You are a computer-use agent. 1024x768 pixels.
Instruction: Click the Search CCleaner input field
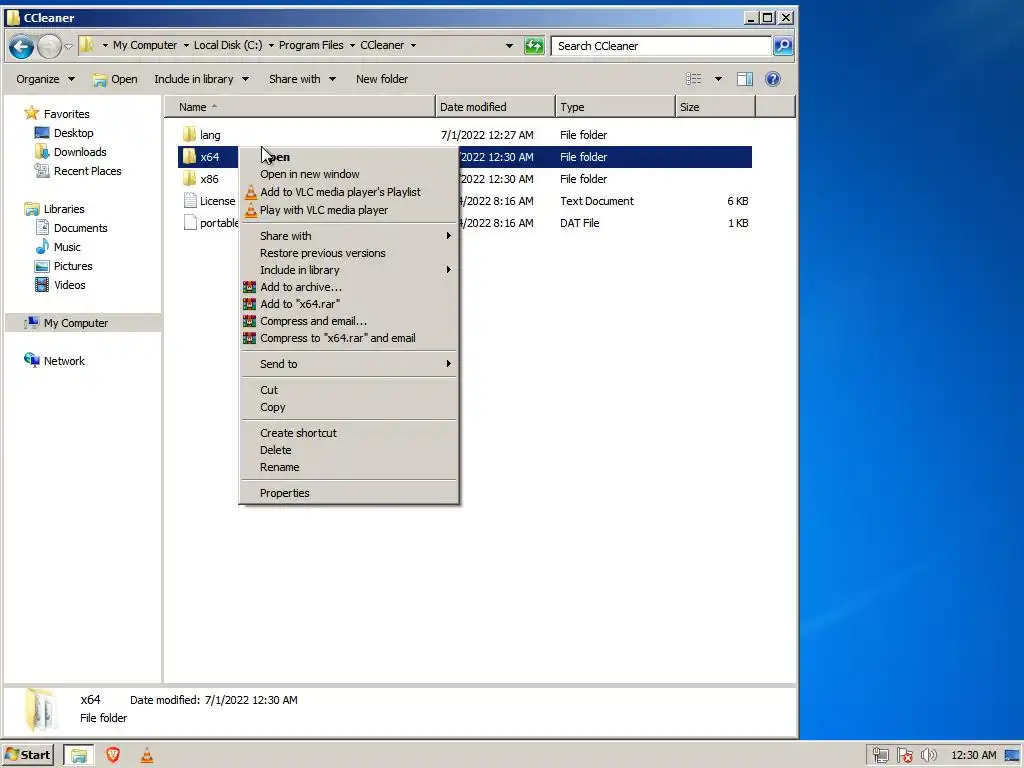tap(661, 46)
